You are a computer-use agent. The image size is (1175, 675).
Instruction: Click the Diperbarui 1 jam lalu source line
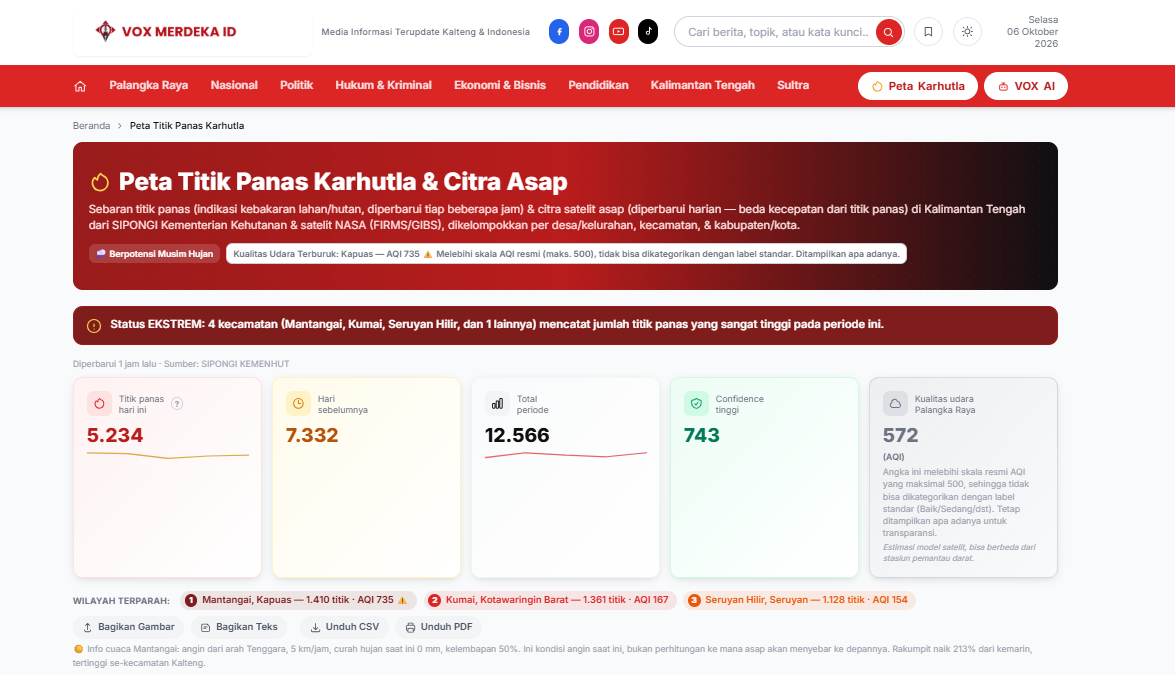click(181, 364)
